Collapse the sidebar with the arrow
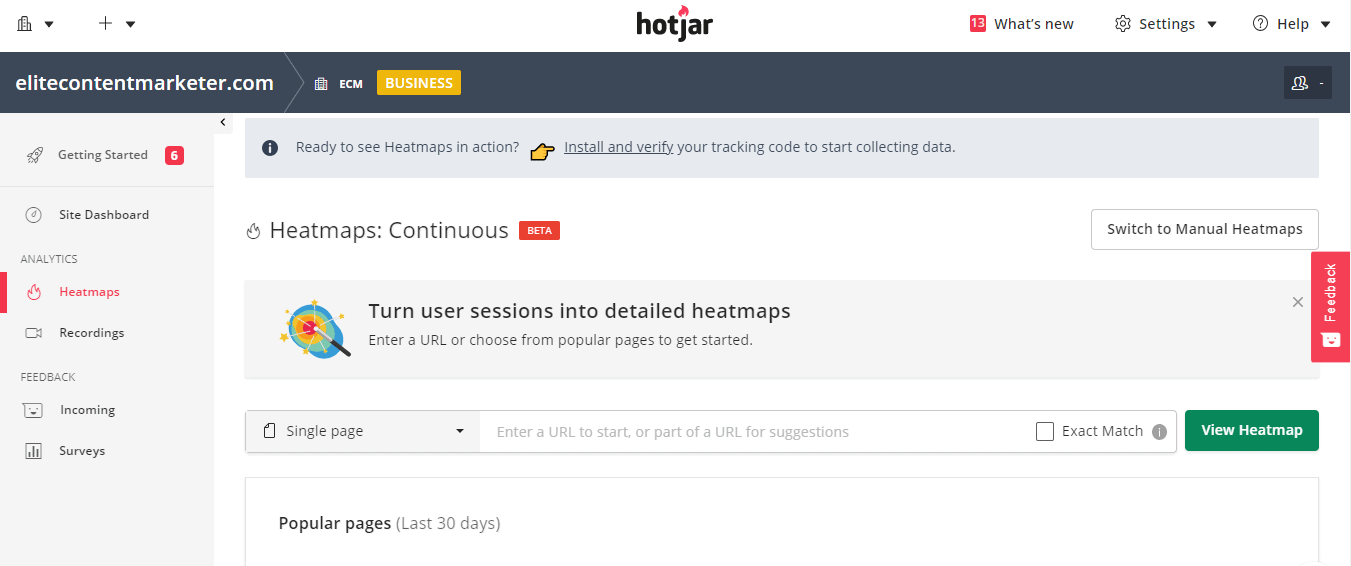The width and height of the screenshot is (1351, 566). (x=223, y=123)
